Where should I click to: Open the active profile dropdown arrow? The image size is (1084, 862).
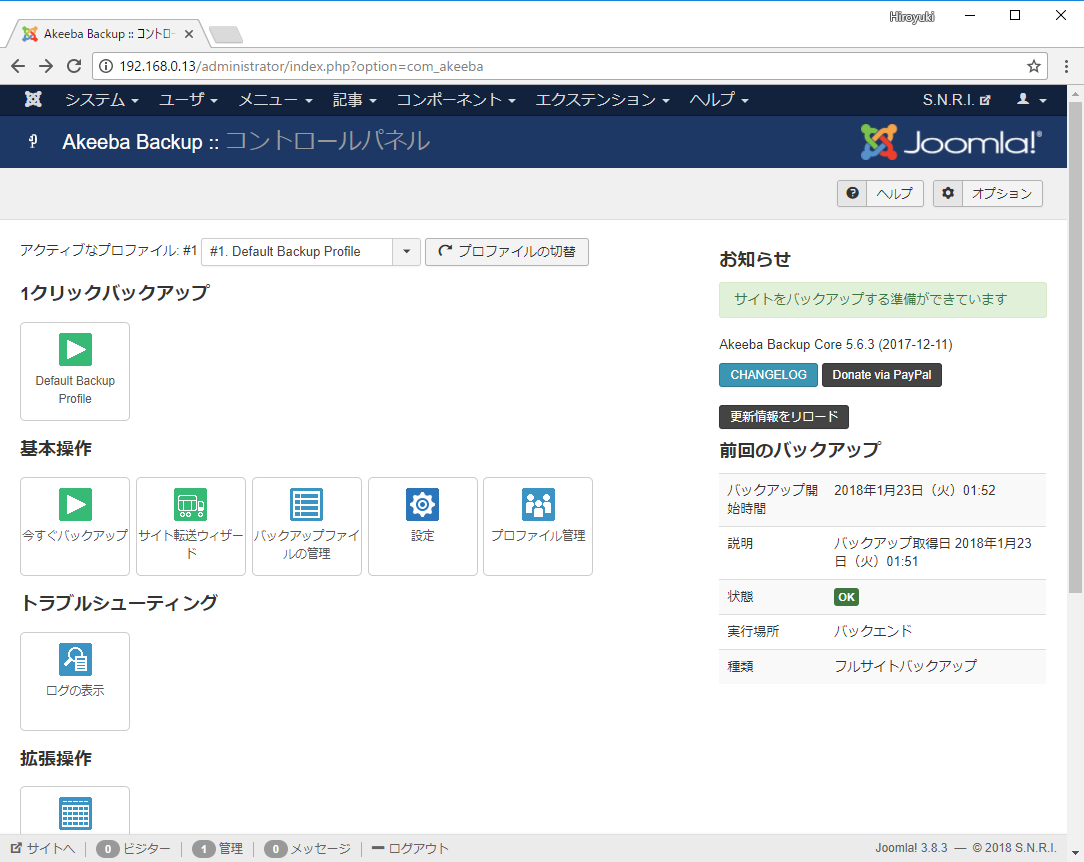tap(406, 252)
